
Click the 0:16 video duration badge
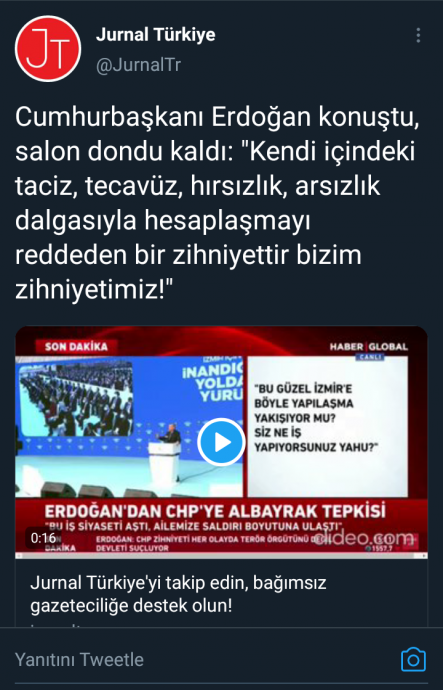pyautogui.click(x=43, y=538)
